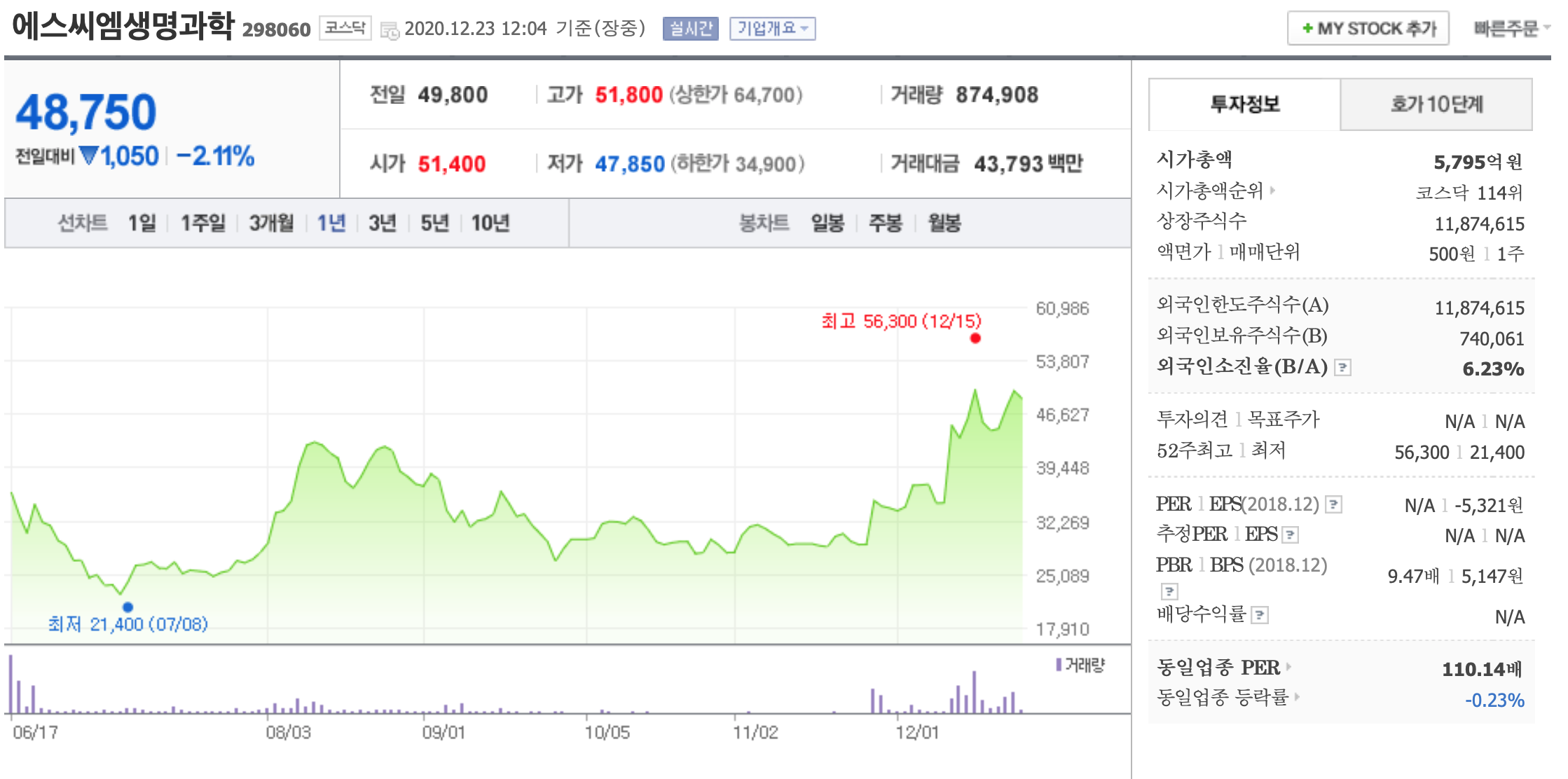
Task: Click the calendar icon beside the date
Action: click(x=390, y=30)
